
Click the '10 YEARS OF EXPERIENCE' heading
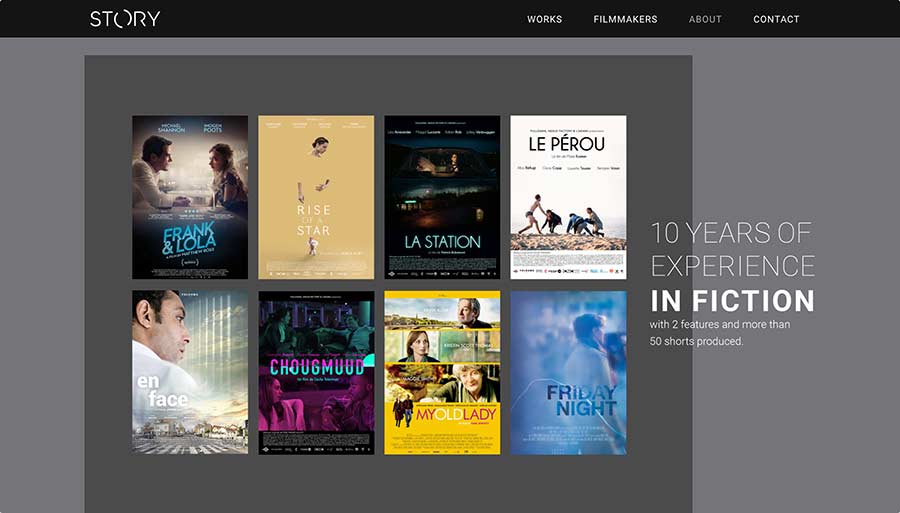732,250
